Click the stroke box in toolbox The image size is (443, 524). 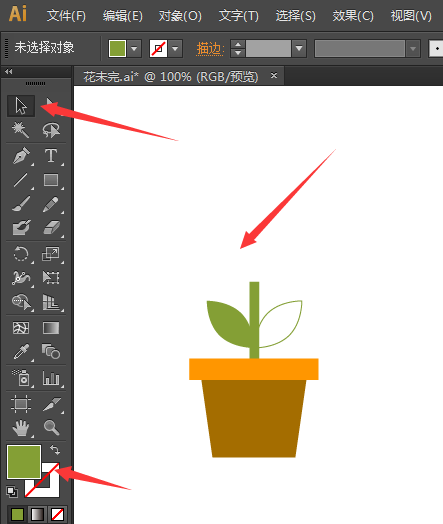point(50,488)
